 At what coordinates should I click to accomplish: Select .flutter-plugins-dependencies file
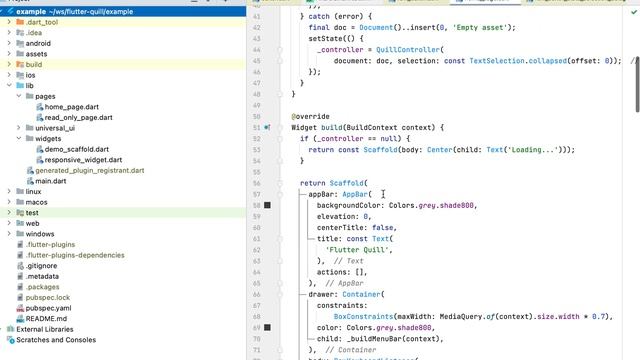click(x=75, y=255)
